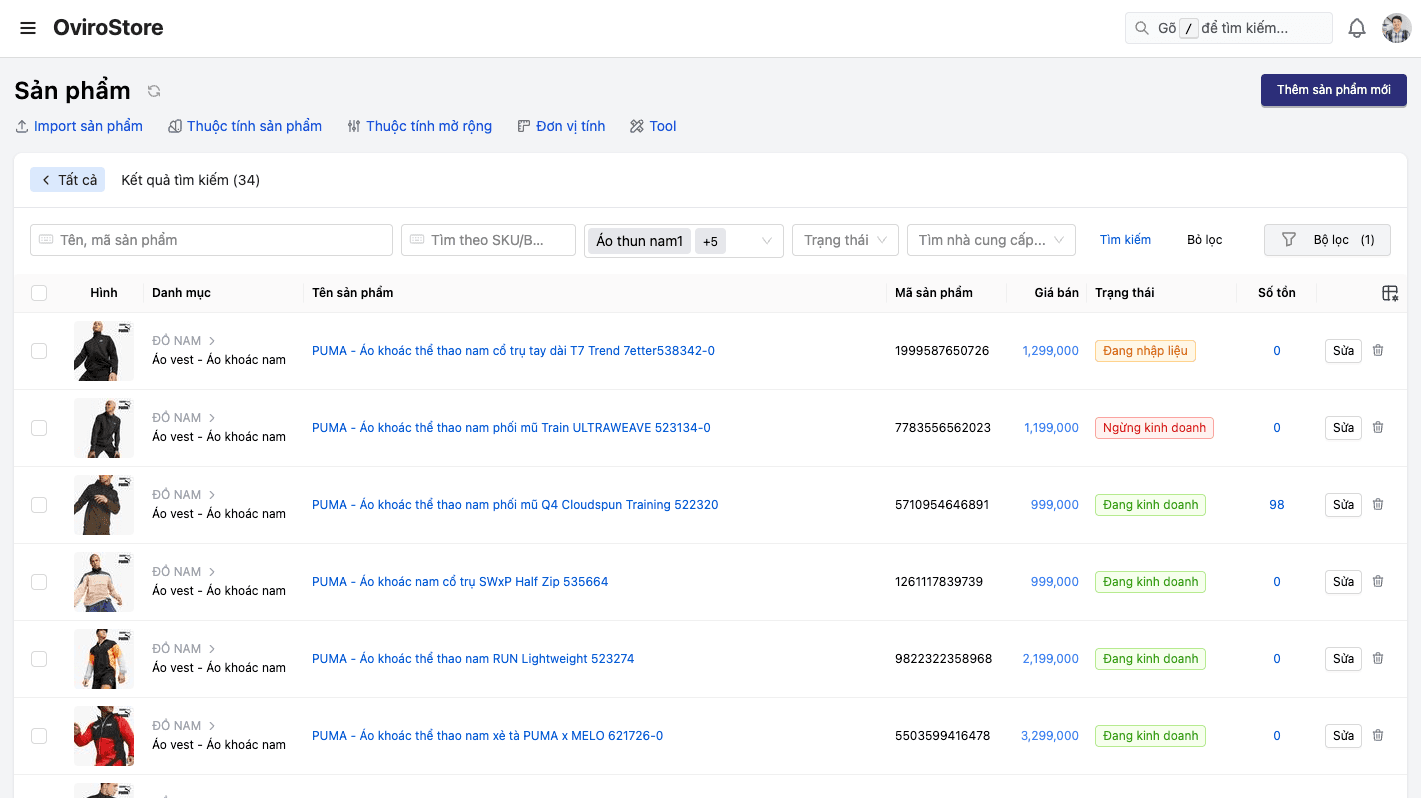Open the category dropdown with Áo thun nam1
The width and height of the screenshot is (1421, 798).
(684, 241)
